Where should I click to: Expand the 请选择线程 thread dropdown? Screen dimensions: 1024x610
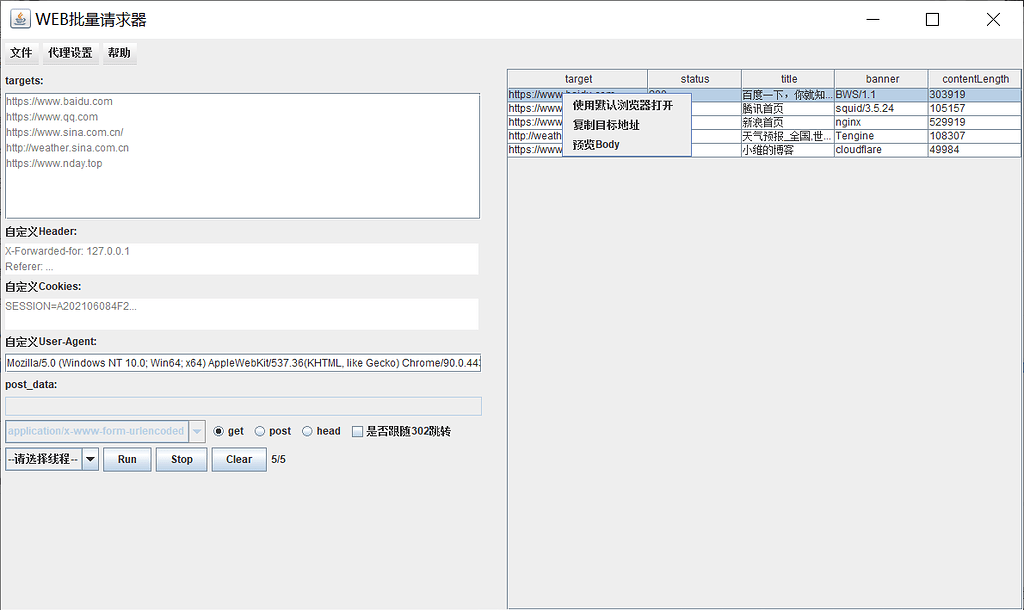[90, 459]
